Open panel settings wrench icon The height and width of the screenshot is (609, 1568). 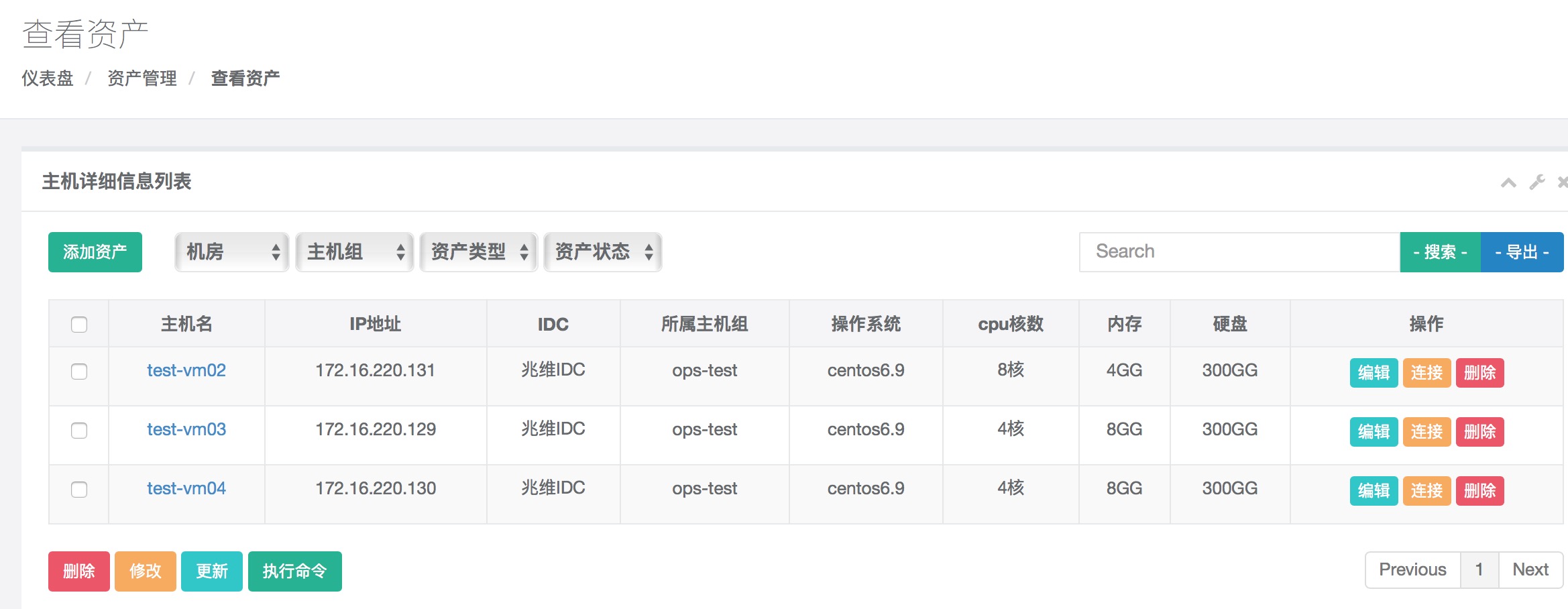click(1536, 182)
